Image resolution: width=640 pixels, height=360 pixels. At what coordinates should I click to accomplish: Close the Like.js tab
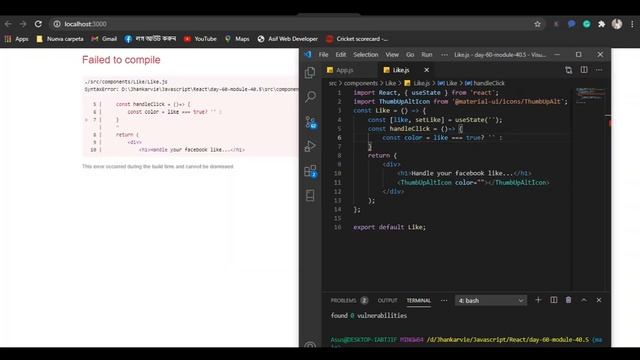pos(427,70)
